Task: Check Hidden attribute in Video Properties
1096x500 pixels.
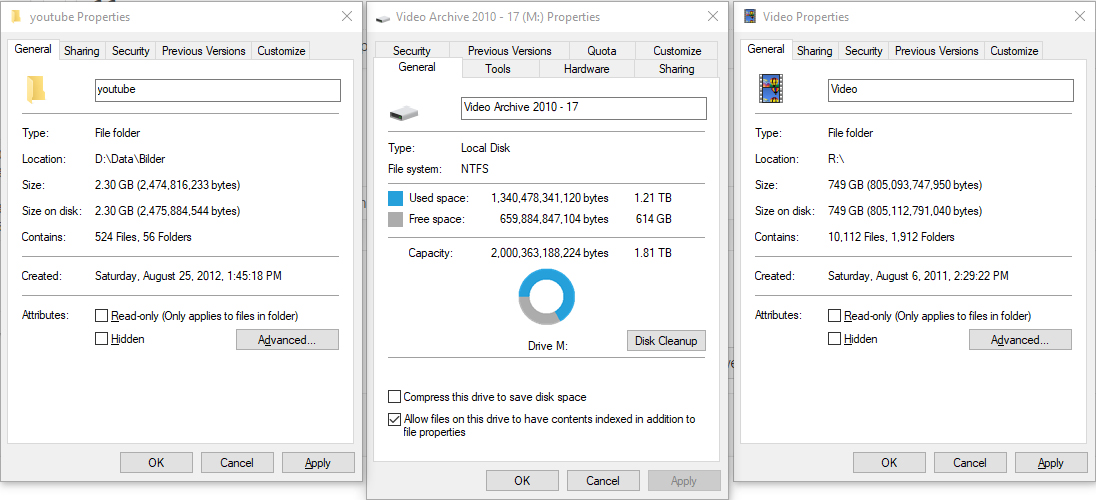Action: (x=834, y=339)
